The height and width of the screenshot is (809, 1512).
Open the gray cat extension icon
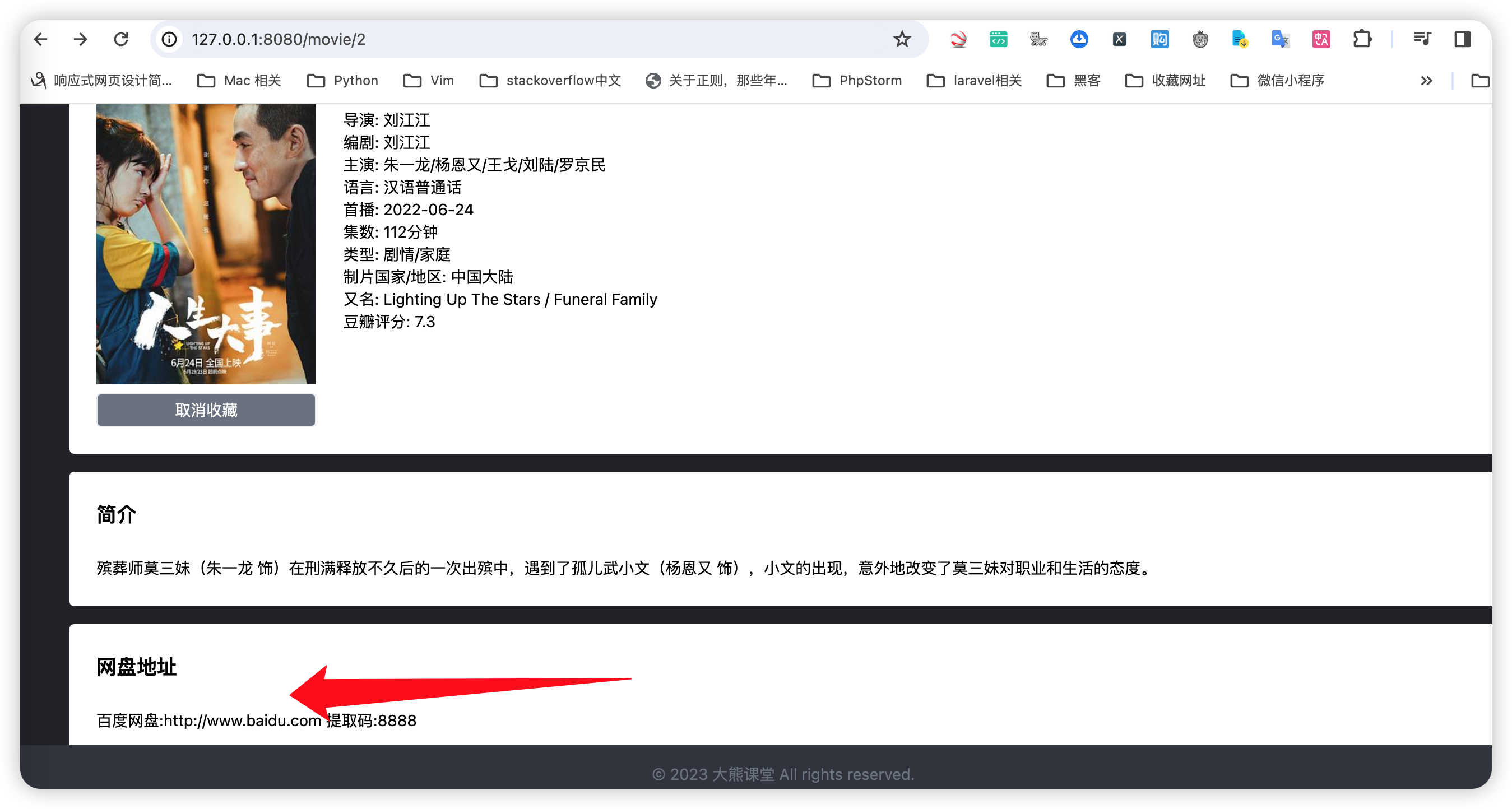[1038, 39]
